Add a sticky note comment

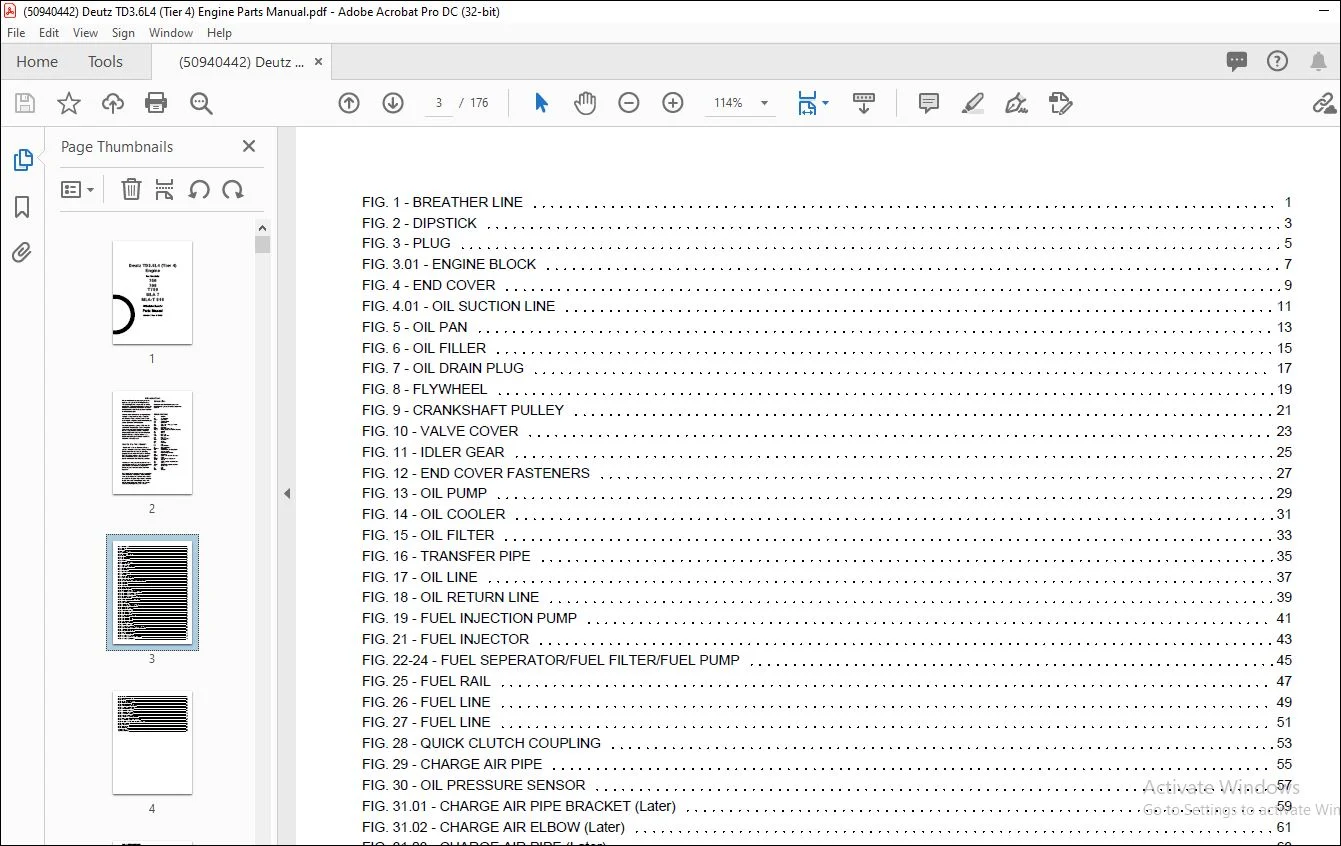(929, 103)
